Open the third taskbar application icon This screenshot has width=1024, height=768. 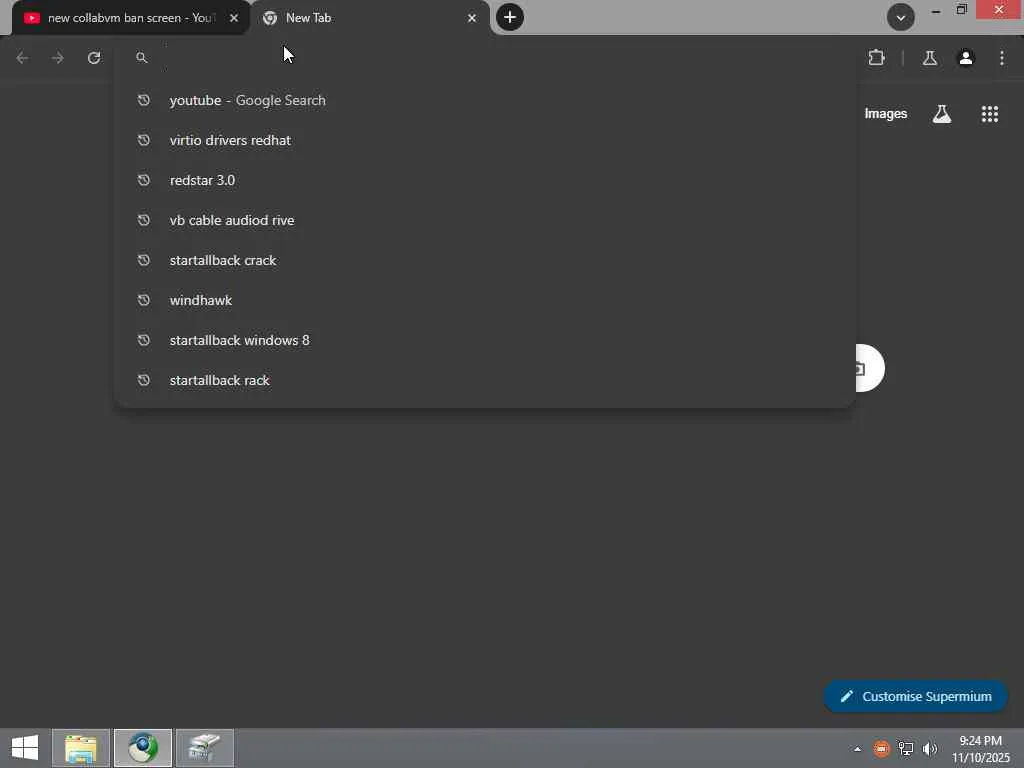coord(204,748)
